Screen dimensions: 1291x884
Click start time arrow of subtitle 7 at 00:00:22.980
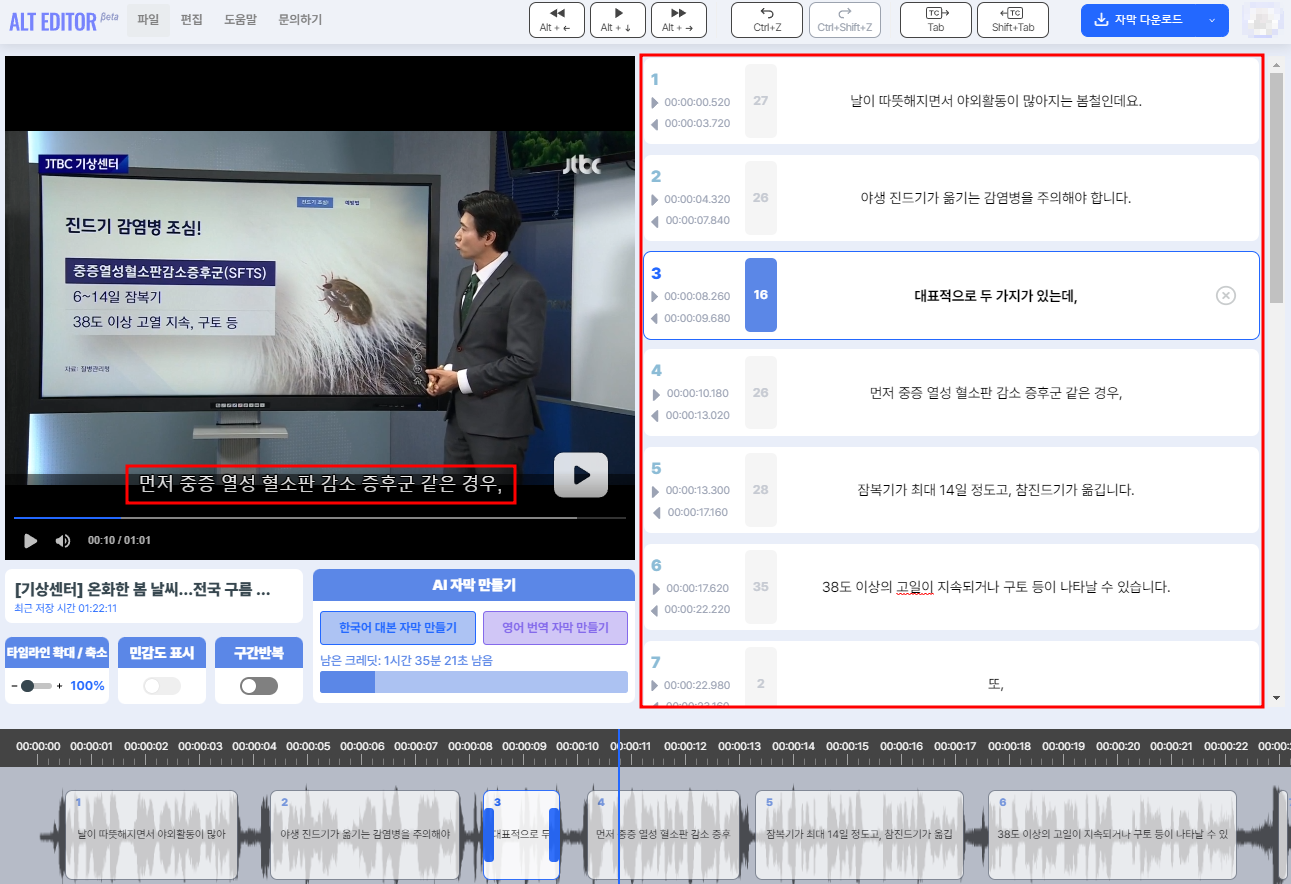655,686
